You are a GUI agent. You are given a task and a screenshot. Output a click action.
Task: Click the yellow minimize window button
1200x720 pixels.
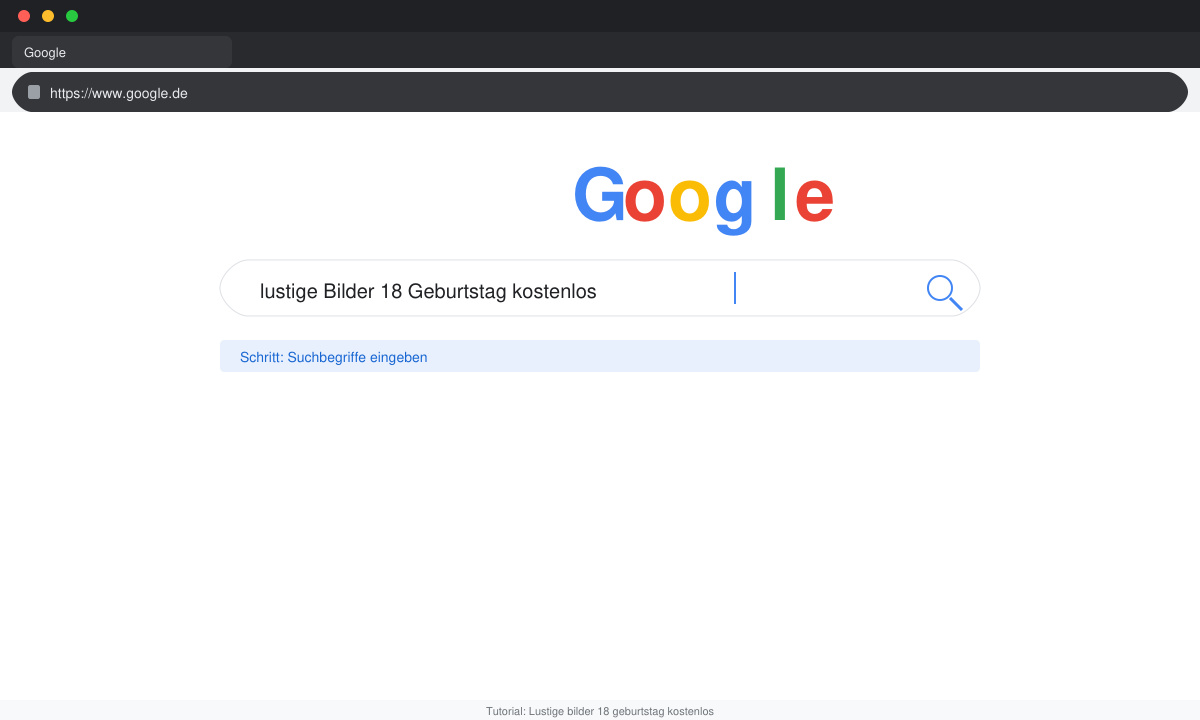[48, 16]
